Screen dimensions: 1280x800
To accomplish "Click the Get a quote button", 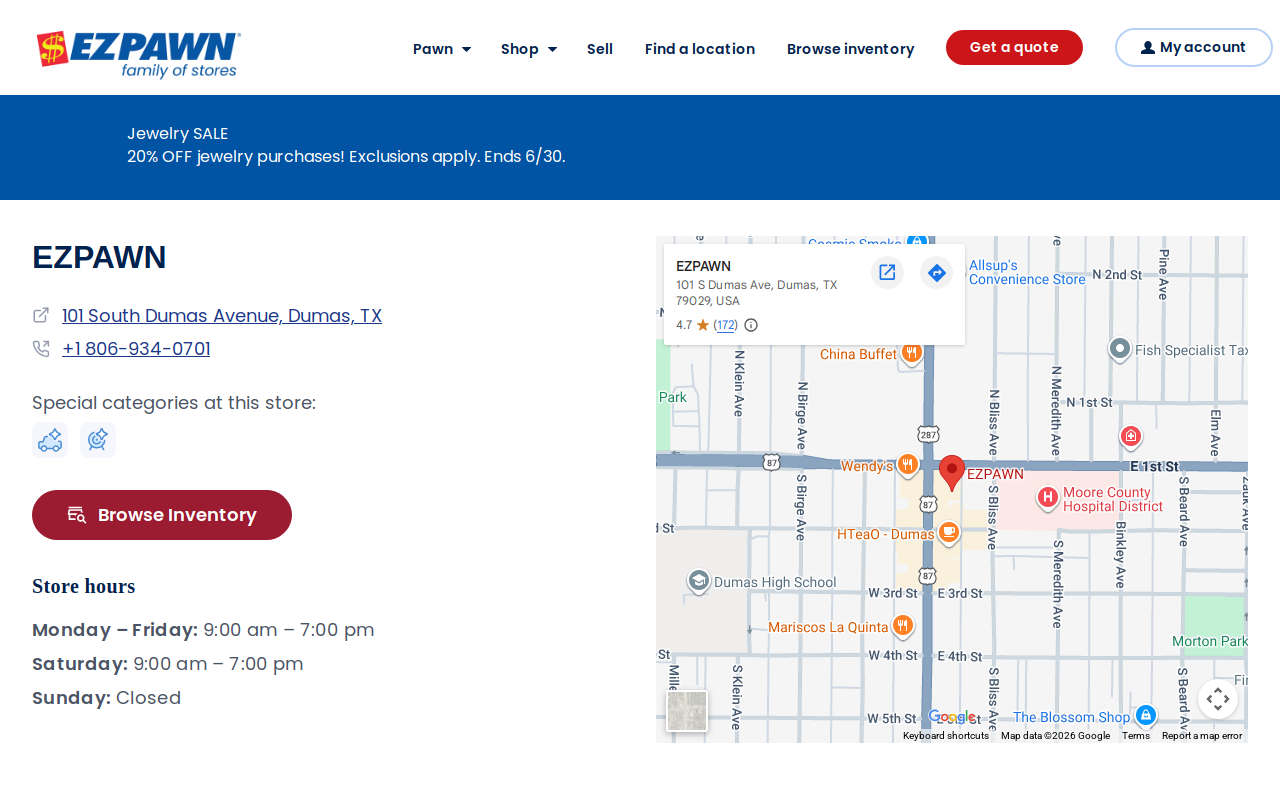I will [1014, 48].
